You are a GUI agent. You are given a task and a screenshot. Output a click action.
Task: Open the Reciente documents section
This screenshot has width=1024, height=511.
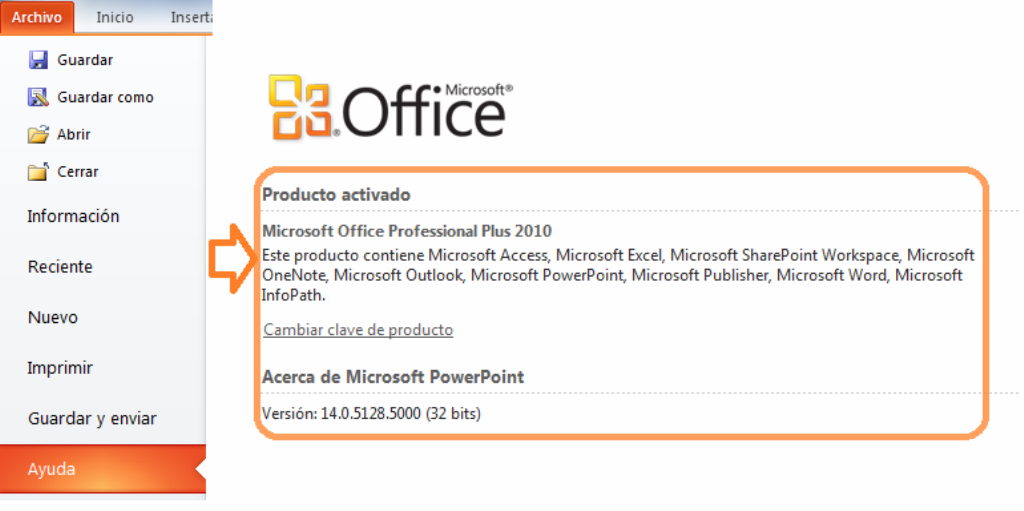click(60, 267)
